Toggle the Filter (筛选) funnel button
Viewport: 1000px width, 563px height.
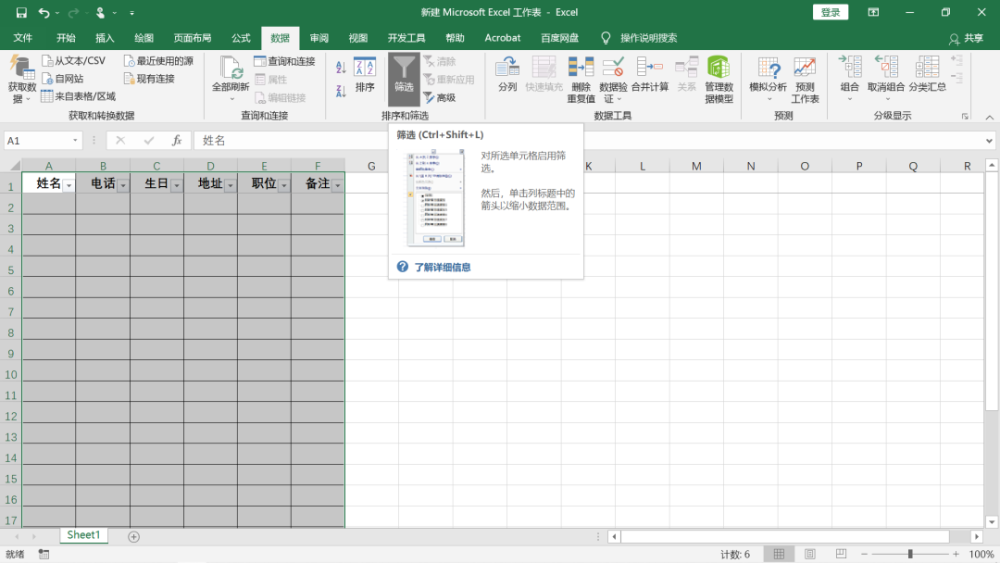tap(404, 79)
